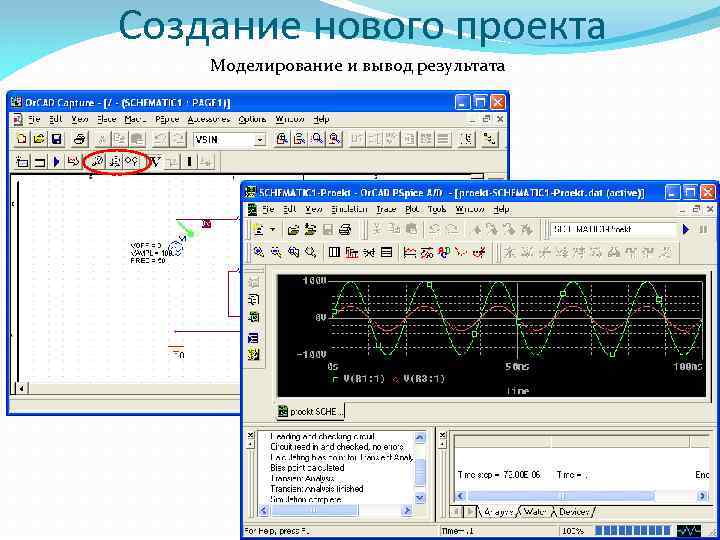The image size is (720, 540).
Task: Click 'Bias point calculated' output line
Action: [x=307, y=468]
